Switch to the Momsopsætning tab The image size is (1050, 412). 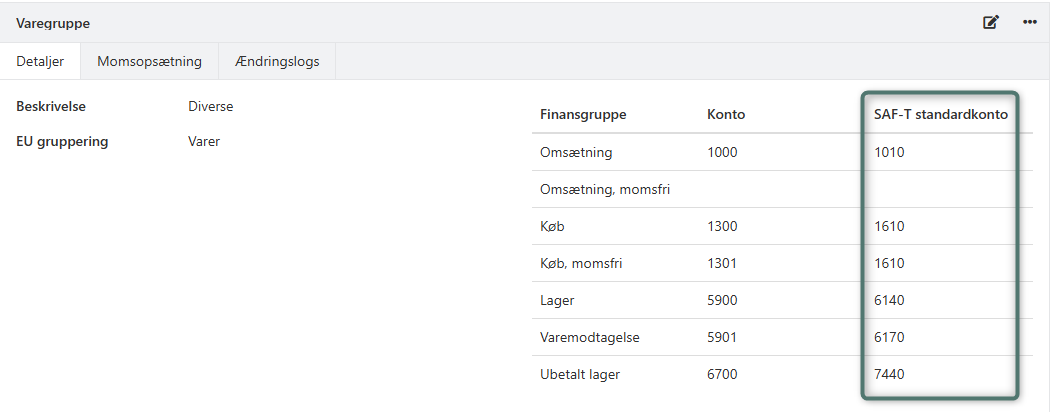coord(149,61)
